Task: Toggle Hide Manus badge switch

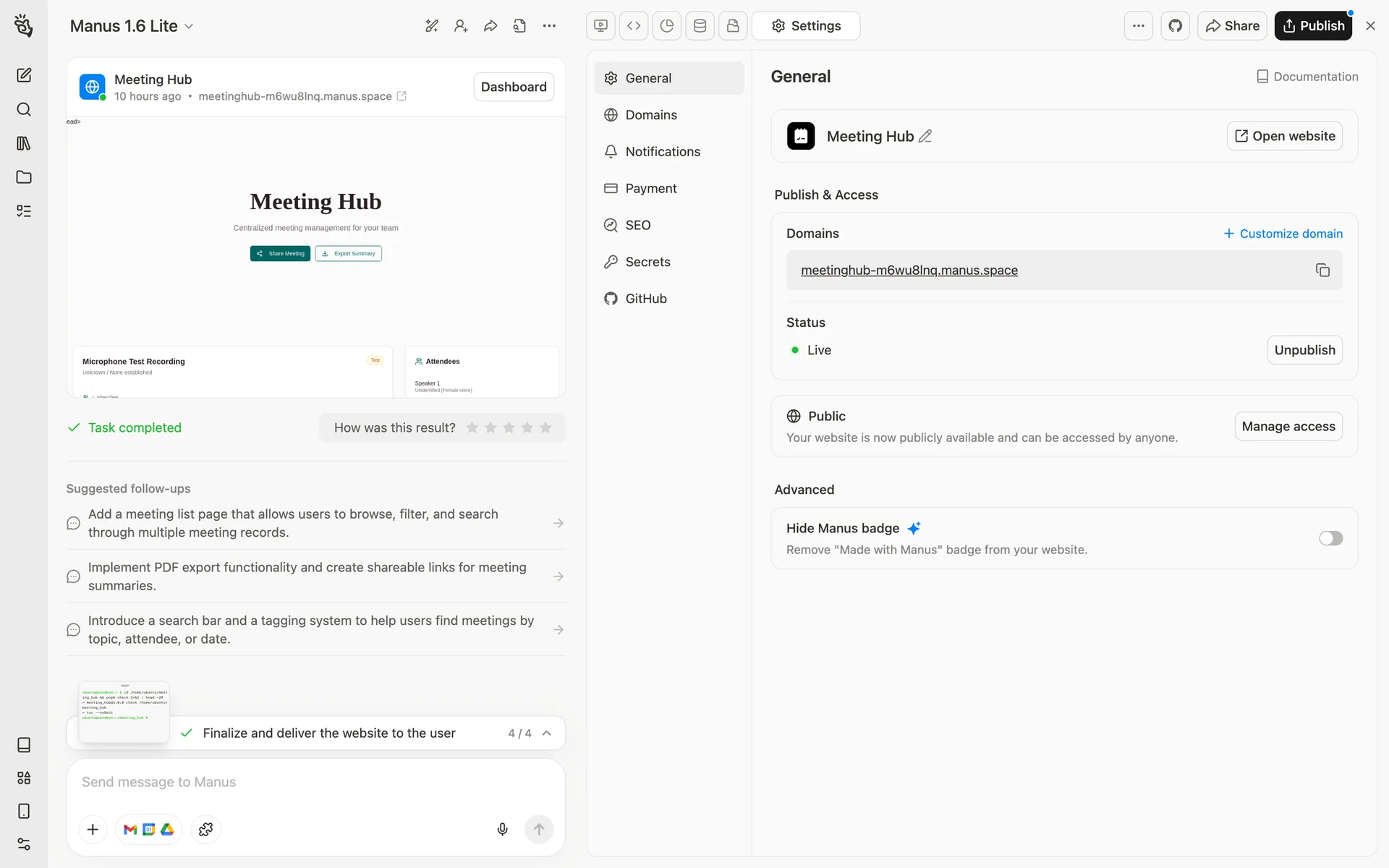Action: [1330, 538]
